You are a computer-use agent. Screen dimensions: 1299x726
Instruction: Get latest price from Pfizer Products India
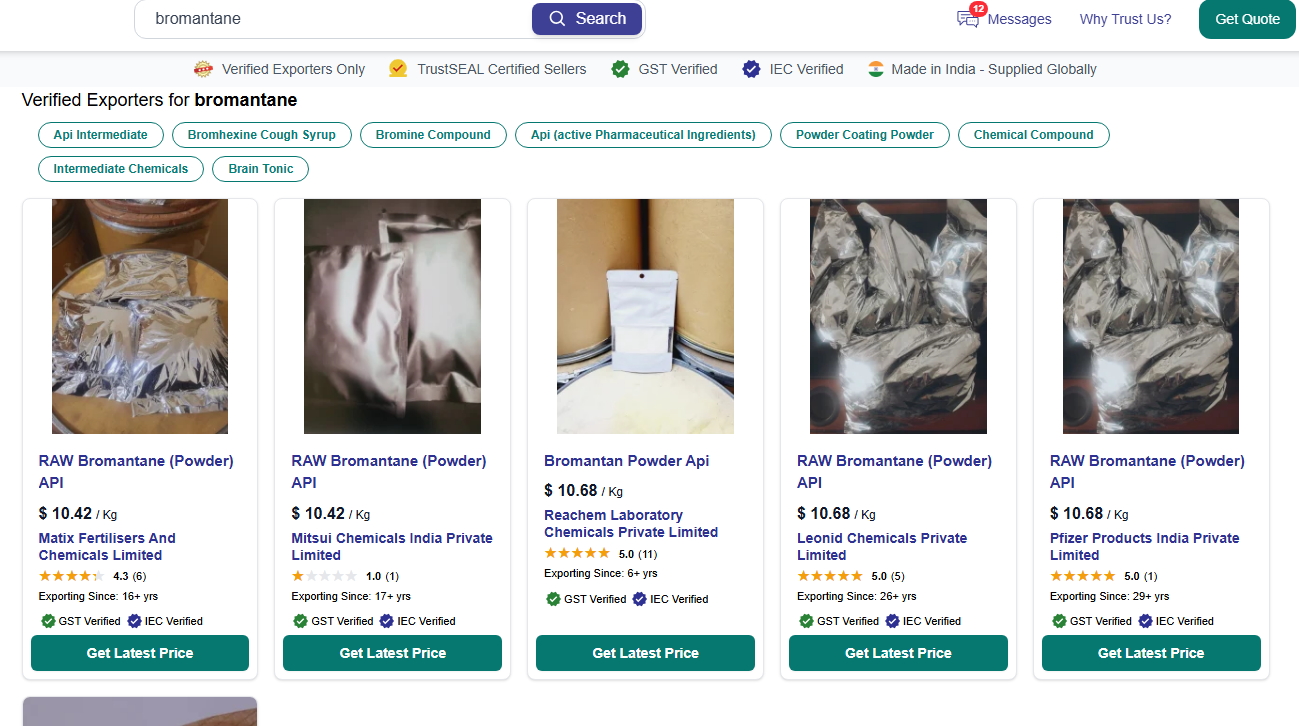pos(1151,653)
